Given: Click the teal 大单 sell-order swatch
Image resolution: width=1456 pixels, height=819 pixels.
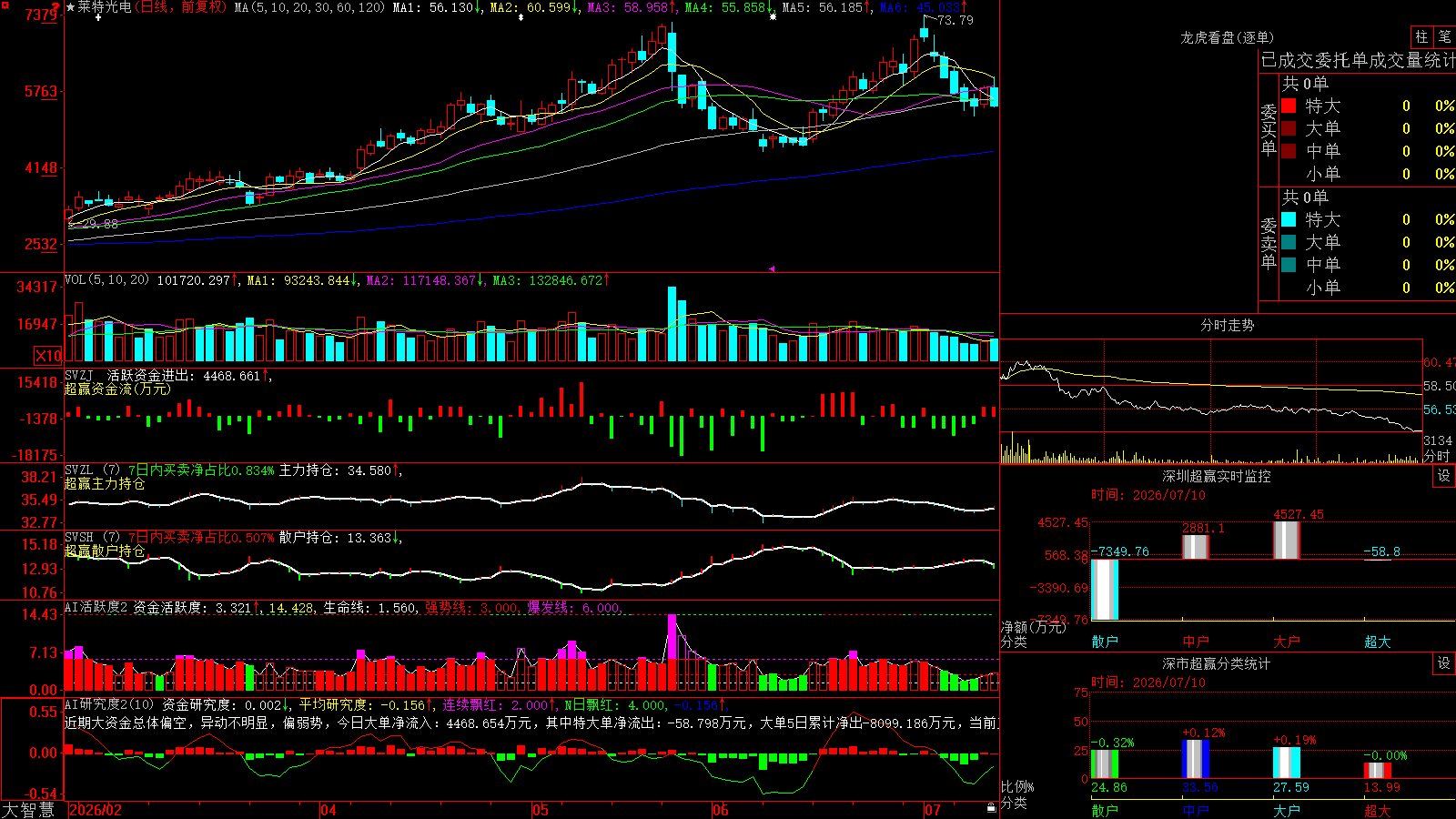Looking at the screenshot, I should click(1289, 242).
